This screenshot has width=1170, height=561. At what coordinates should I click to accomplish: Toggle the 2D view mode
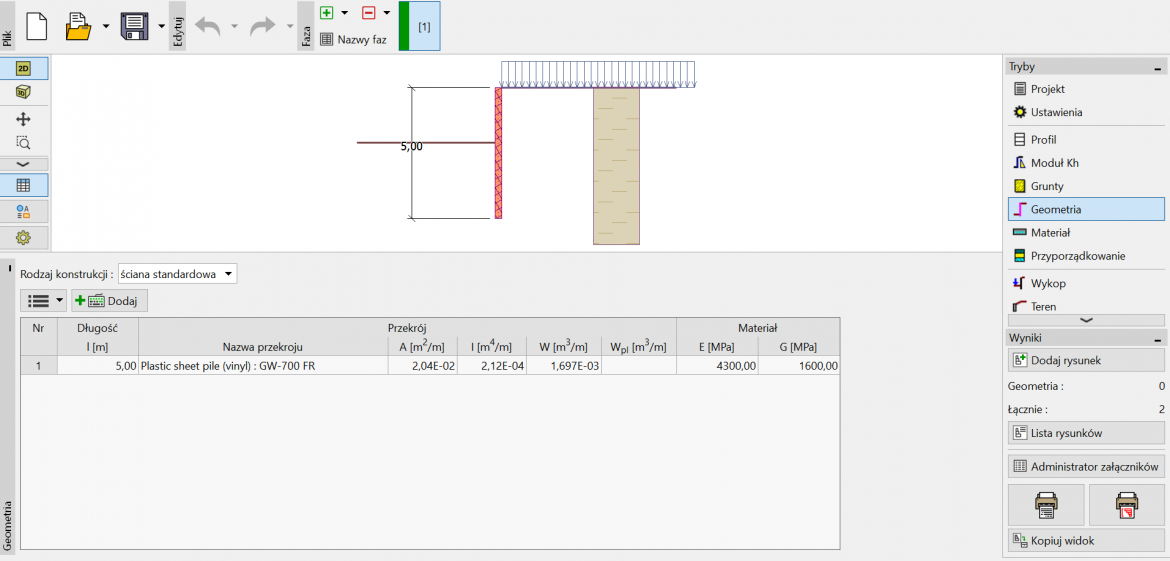[24, 69]
